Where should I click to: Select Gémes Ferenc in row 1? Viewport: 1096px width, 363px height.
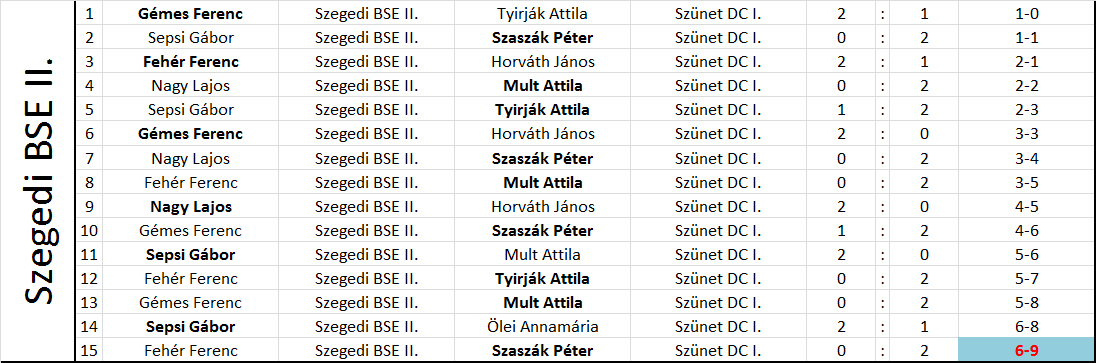[191, 13]
